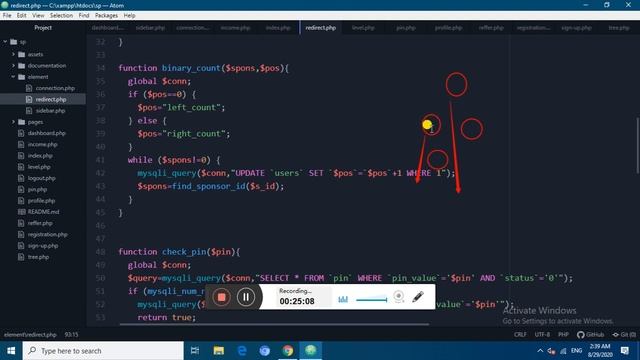Switch to the index.php editor tab
The height and width of the screenshot is (360, 640).
click(278, 28)
